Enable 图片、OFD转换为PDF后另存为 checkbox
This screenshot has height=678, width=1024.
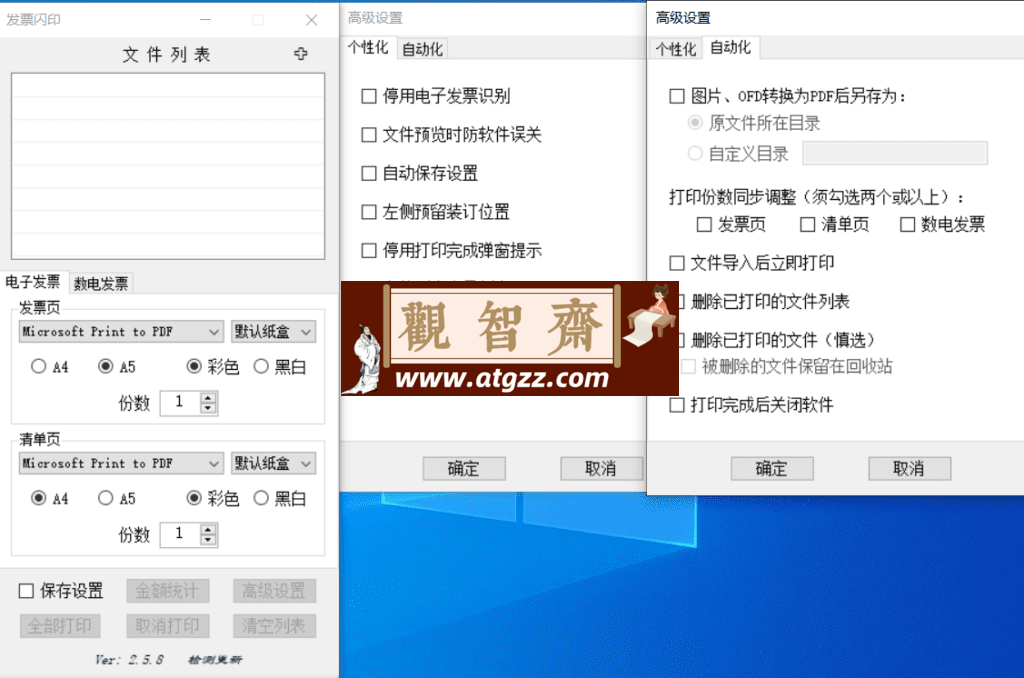click(x=677, y=96)
